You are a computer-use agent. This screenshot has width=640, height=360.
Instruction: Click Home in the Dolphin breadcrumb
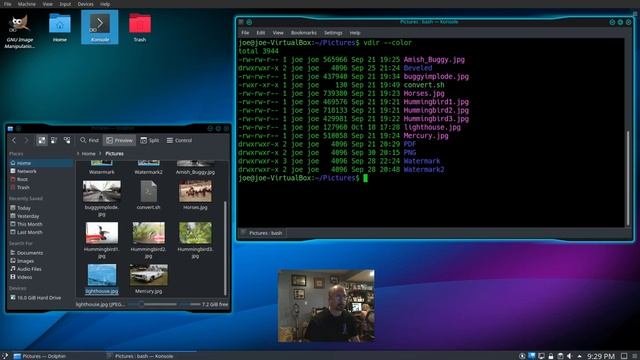pos(88,154)
